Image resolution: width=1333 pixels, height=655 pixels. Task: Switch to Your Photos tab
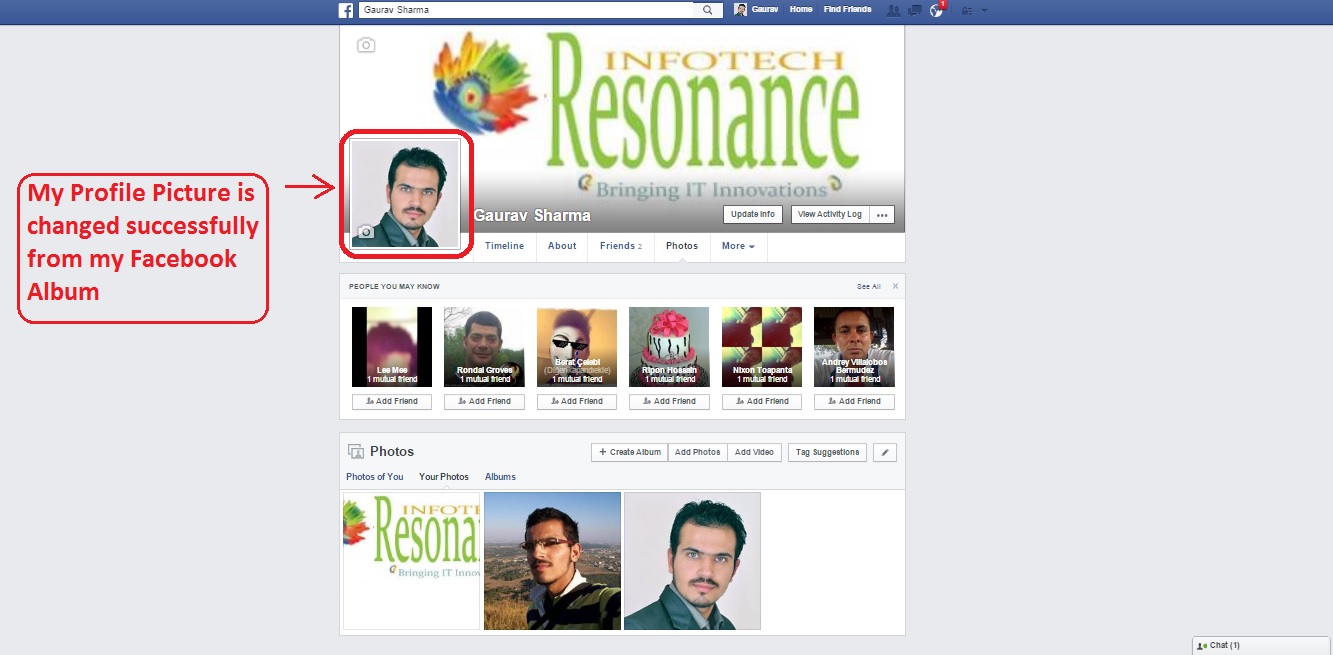(x=444, y=477)
